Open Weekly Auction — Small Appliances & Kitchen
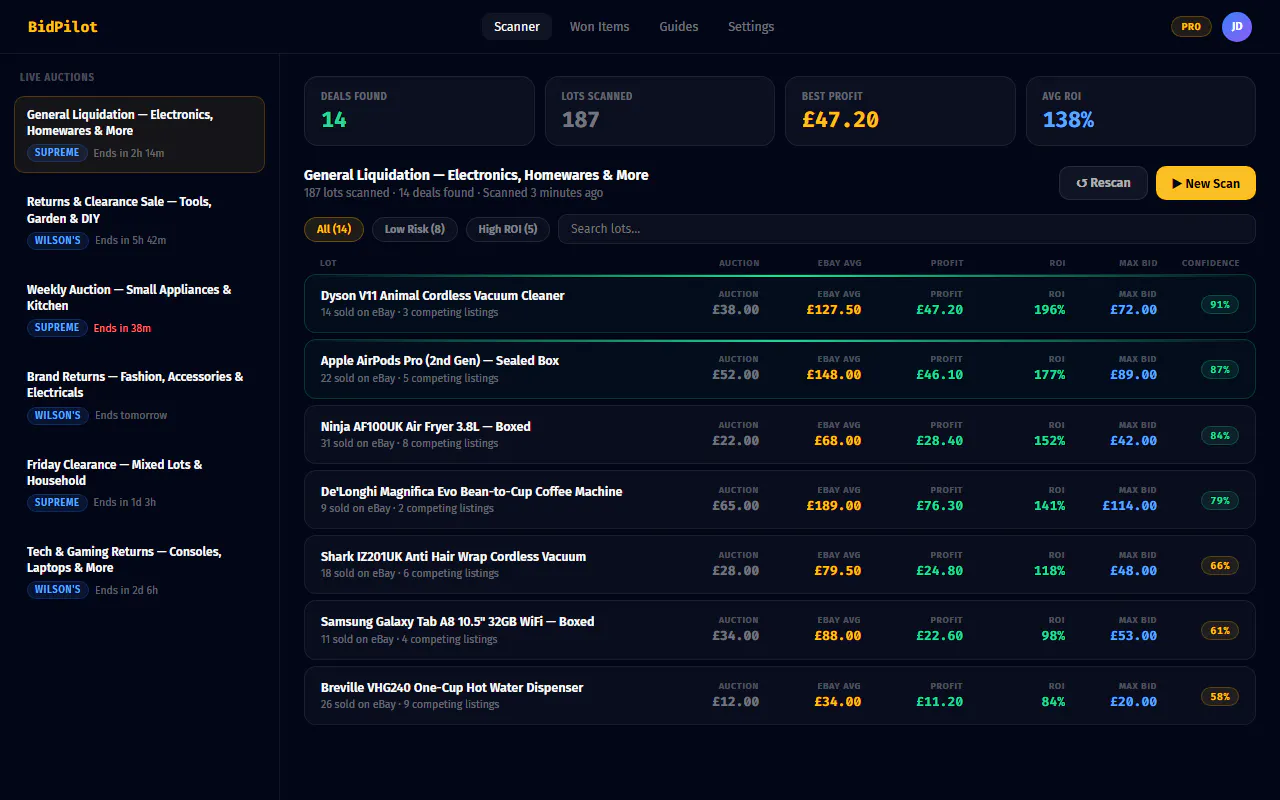1280x800 pixels. [139, 309]
